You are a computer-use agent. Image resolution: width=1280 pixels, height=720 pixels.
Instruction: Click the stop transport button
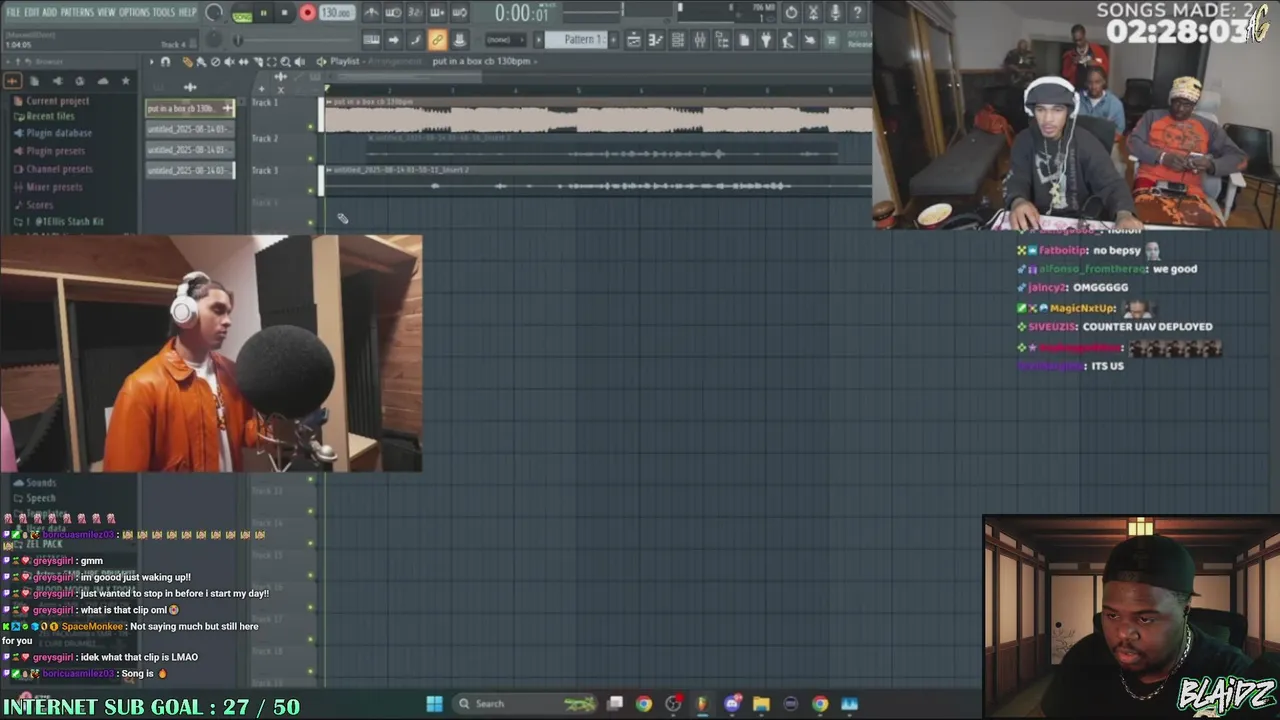(x=284, y=13)
